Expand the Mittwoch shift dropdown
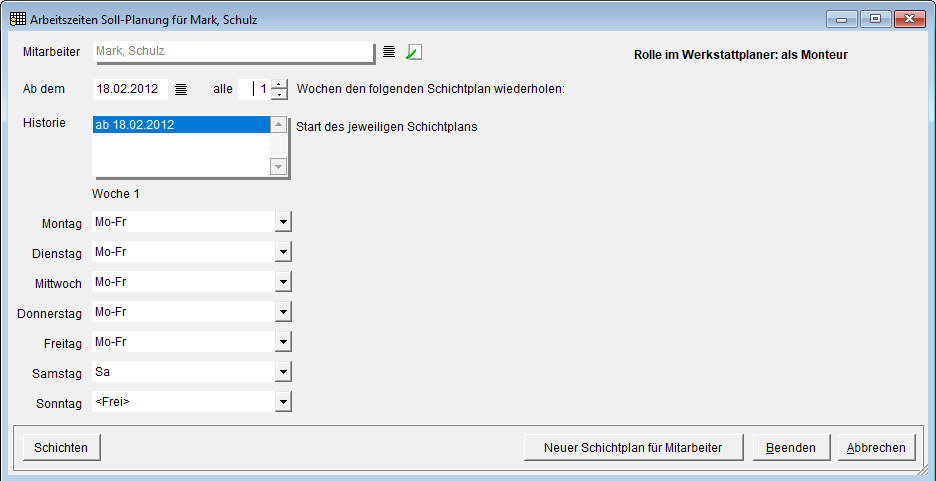This screenshot has height=481, width=936. [284, 282]
